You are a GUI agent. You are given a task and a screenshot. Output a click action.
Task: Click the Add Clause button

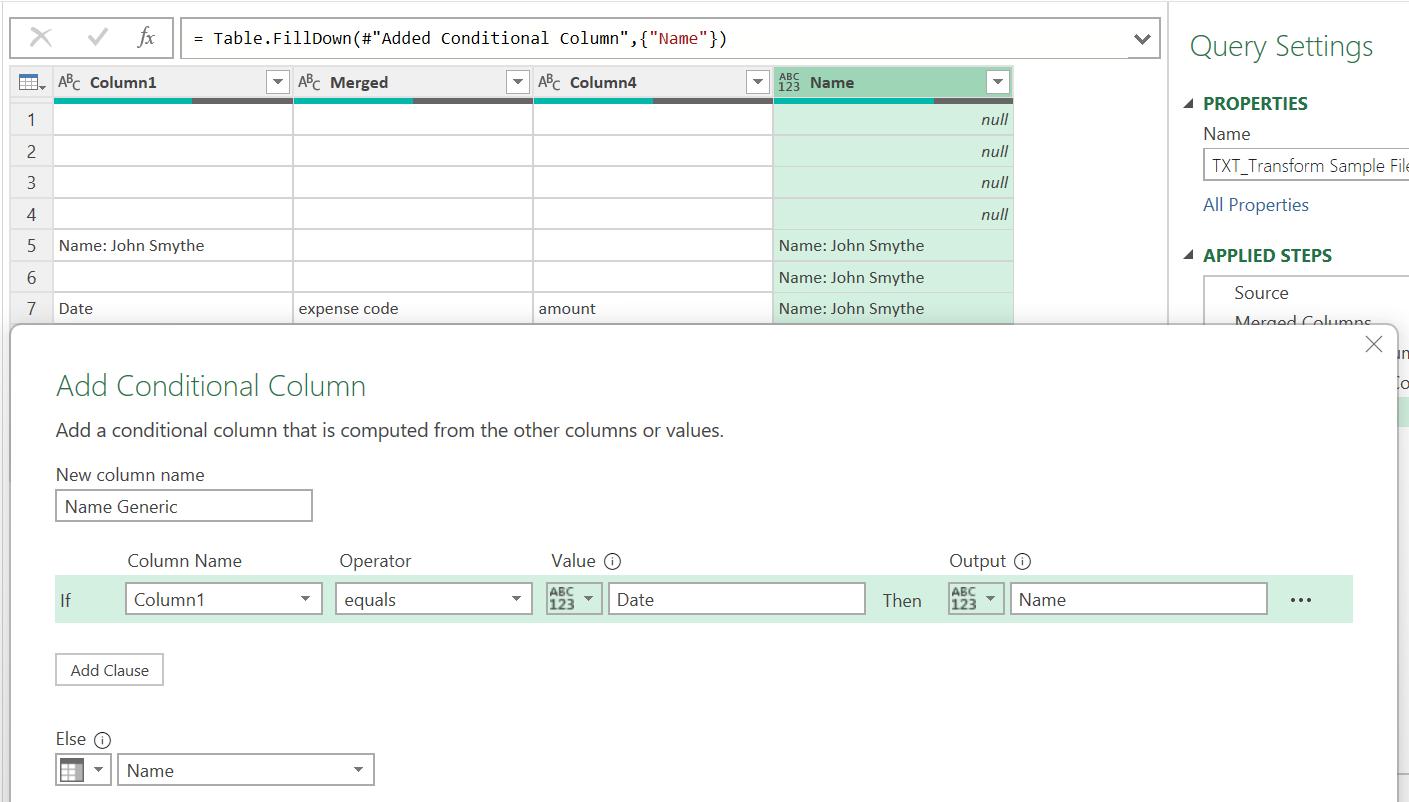pyautogui.click(x=109, y=670)
